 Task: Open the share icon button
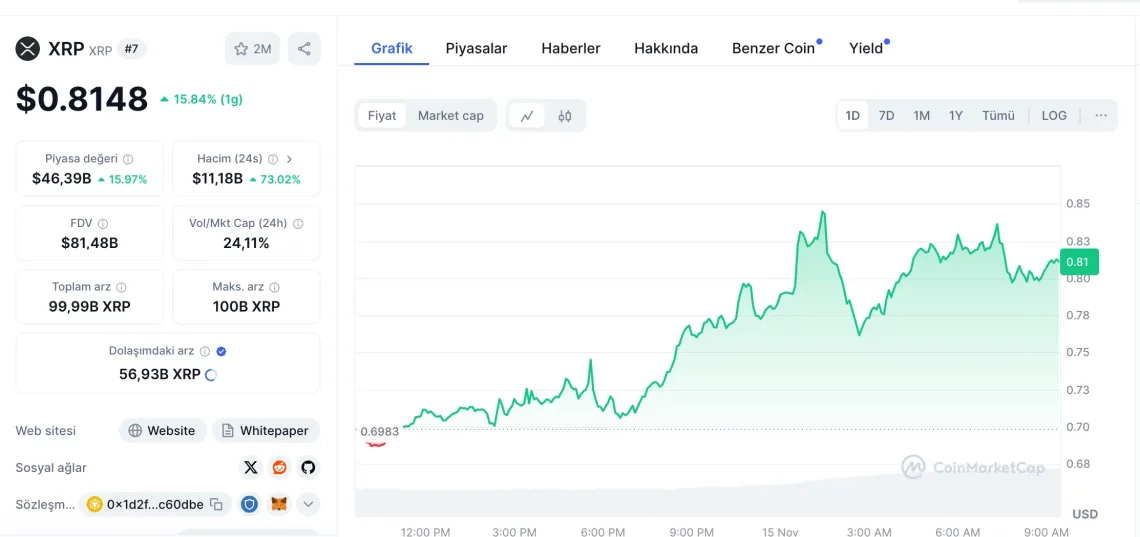click(304, 49)
